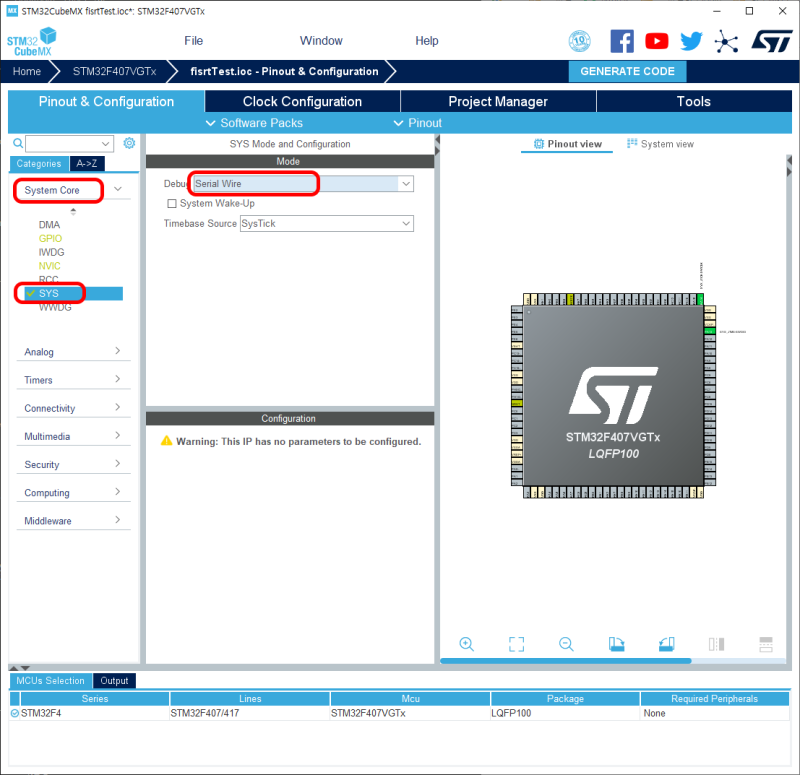Click the STM32CubeMX logo

tap(32, 42)
